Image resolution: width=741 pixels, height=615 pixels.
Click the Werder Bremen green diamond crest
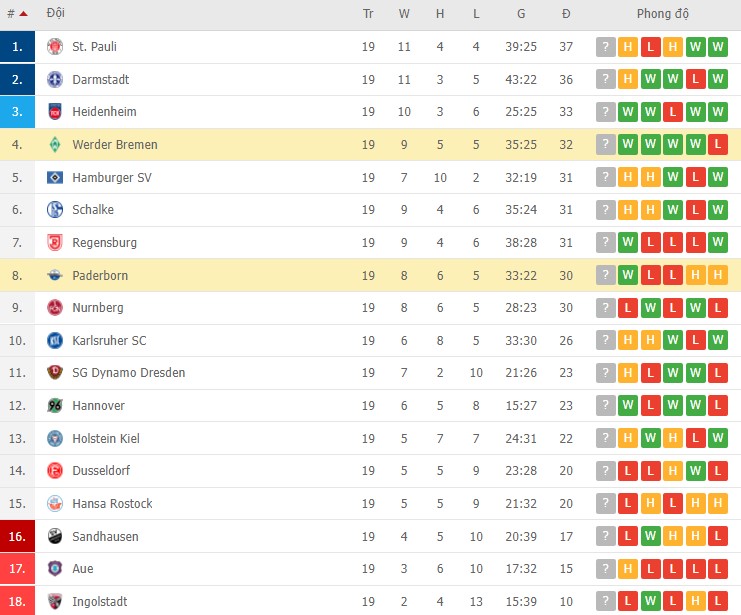click(55, 145)
